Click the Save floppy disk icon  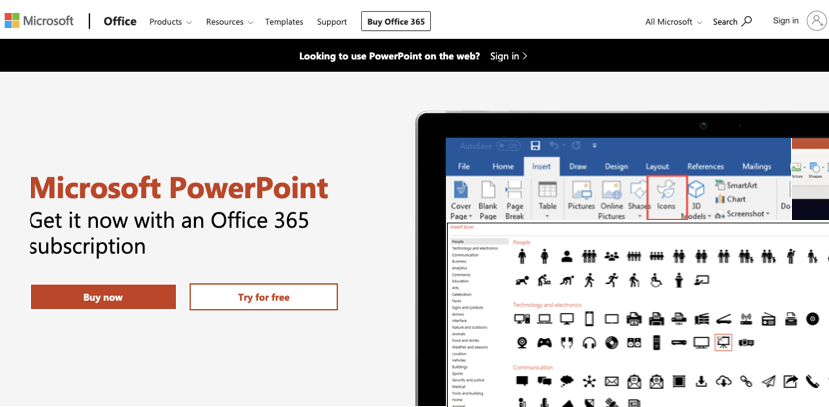535,145
